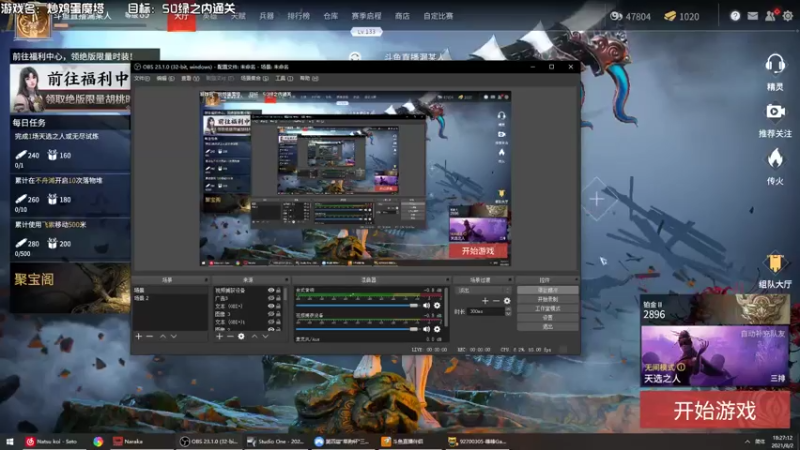
Task: Click 设置 settings button in OBS Controls
Action: (x=547, y=317)
